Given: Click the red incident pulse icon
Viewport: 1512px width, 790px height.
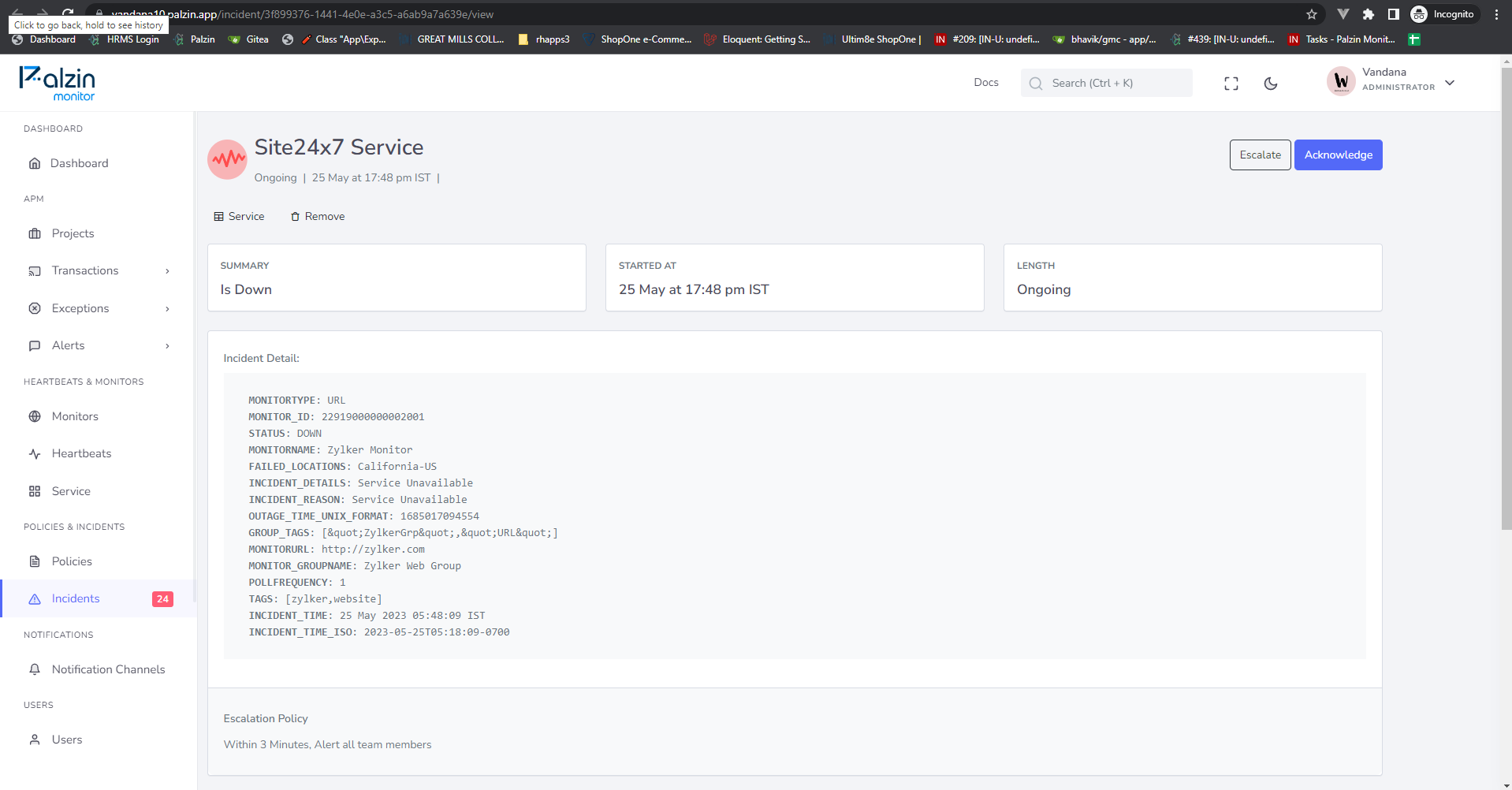Looking at the screenshot, I should (228, 159).
